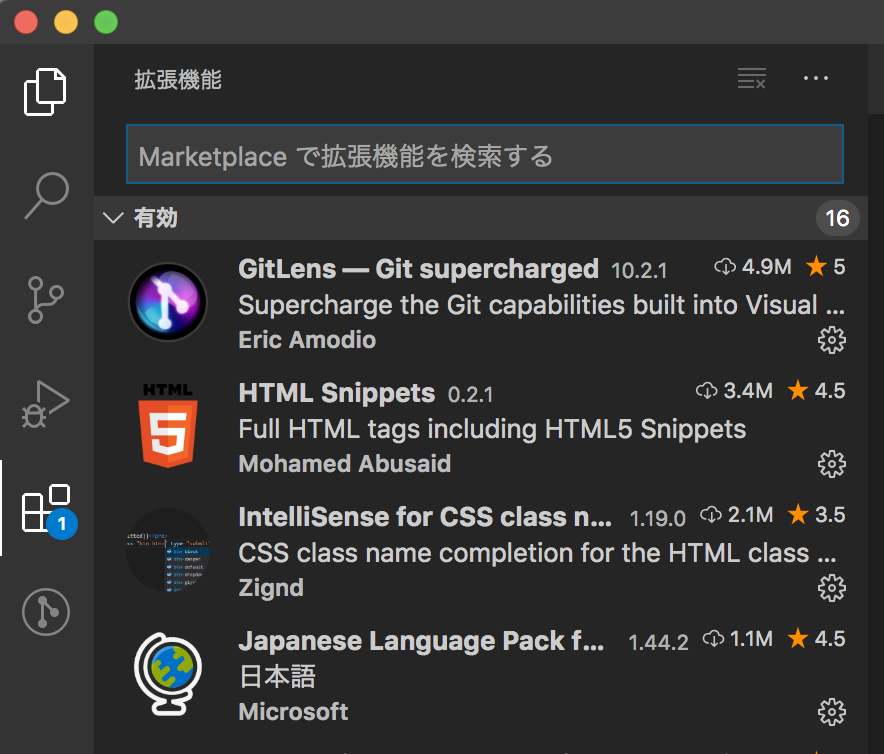Viewport: 884px width, 754px height.
Task: Click the 拡張機能 panel title
Action: coord(178,80)
